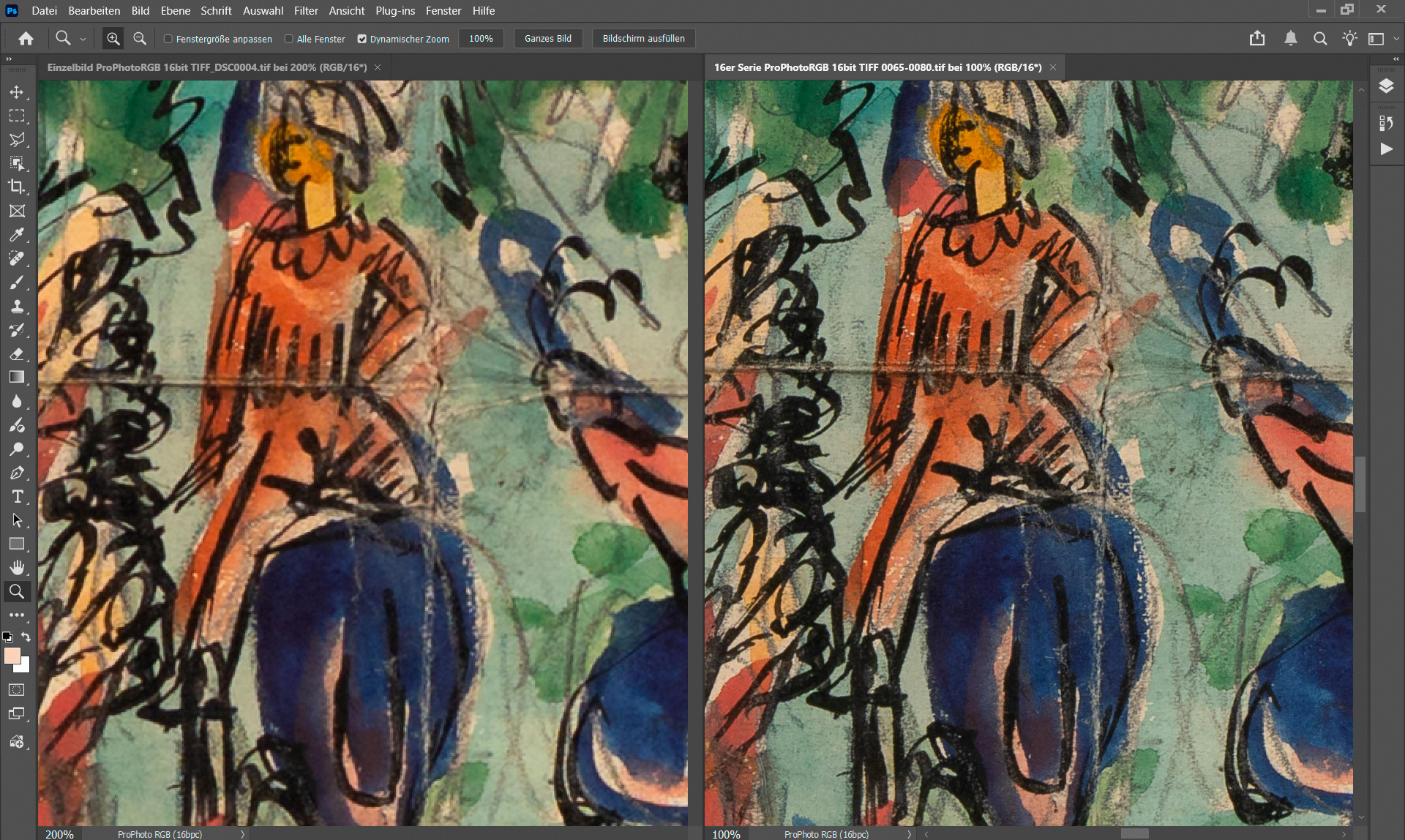This screenshot has height=840, width=1405.
Task: Open the Discover lightbulb panel
Action: (x=1350, y=39)
